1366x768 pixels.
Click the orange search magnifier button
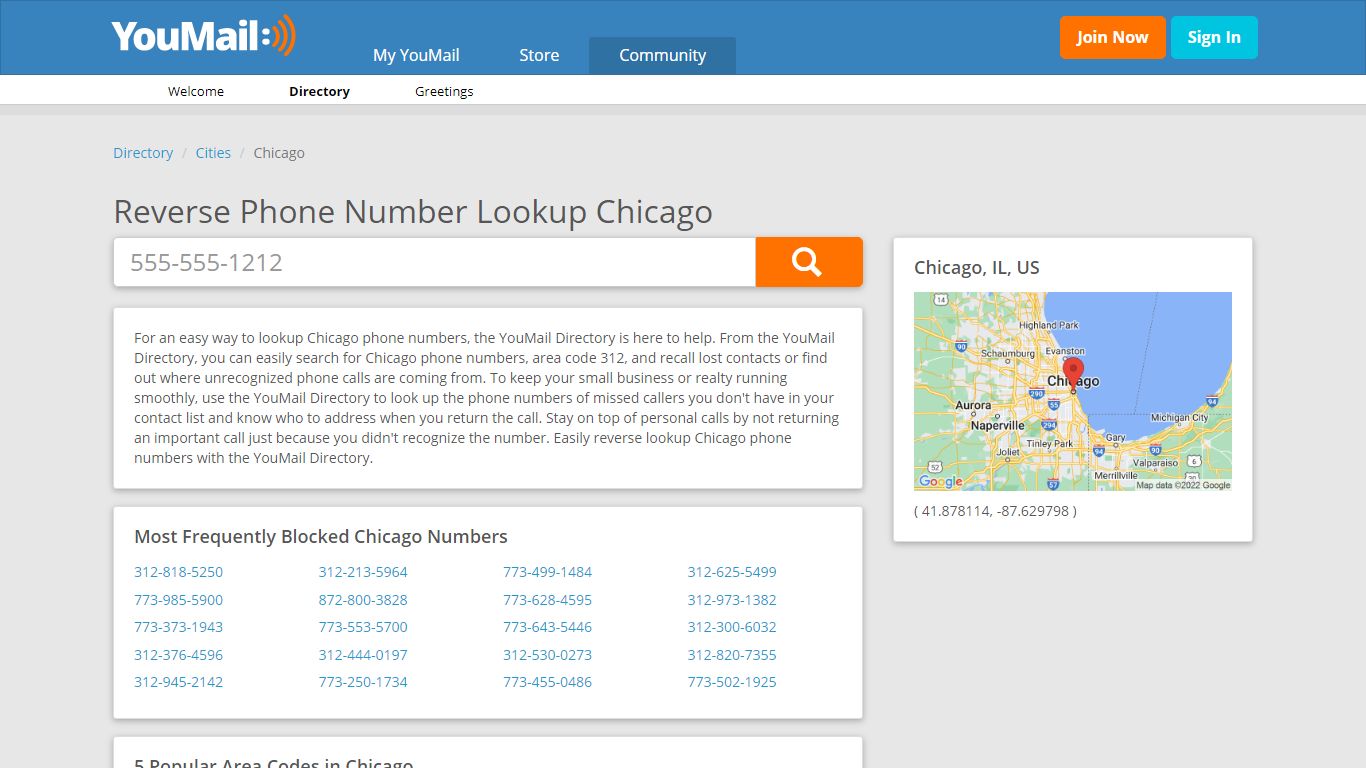[x=808, y=262]
